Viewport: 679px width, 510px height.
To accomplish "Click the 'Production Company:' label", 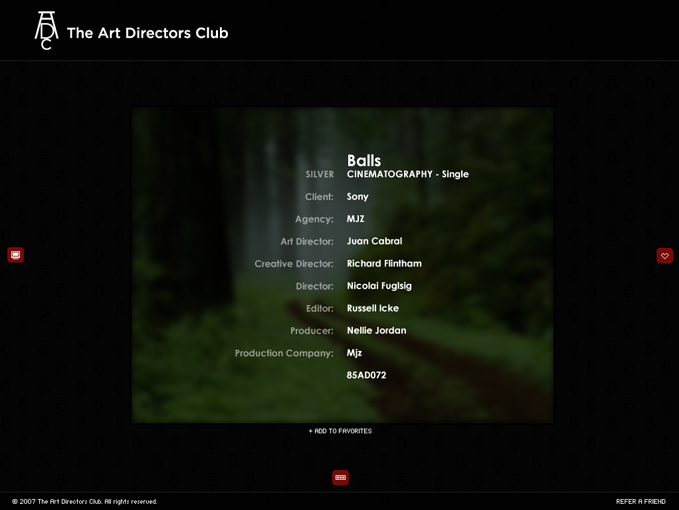I will [284, 353].
